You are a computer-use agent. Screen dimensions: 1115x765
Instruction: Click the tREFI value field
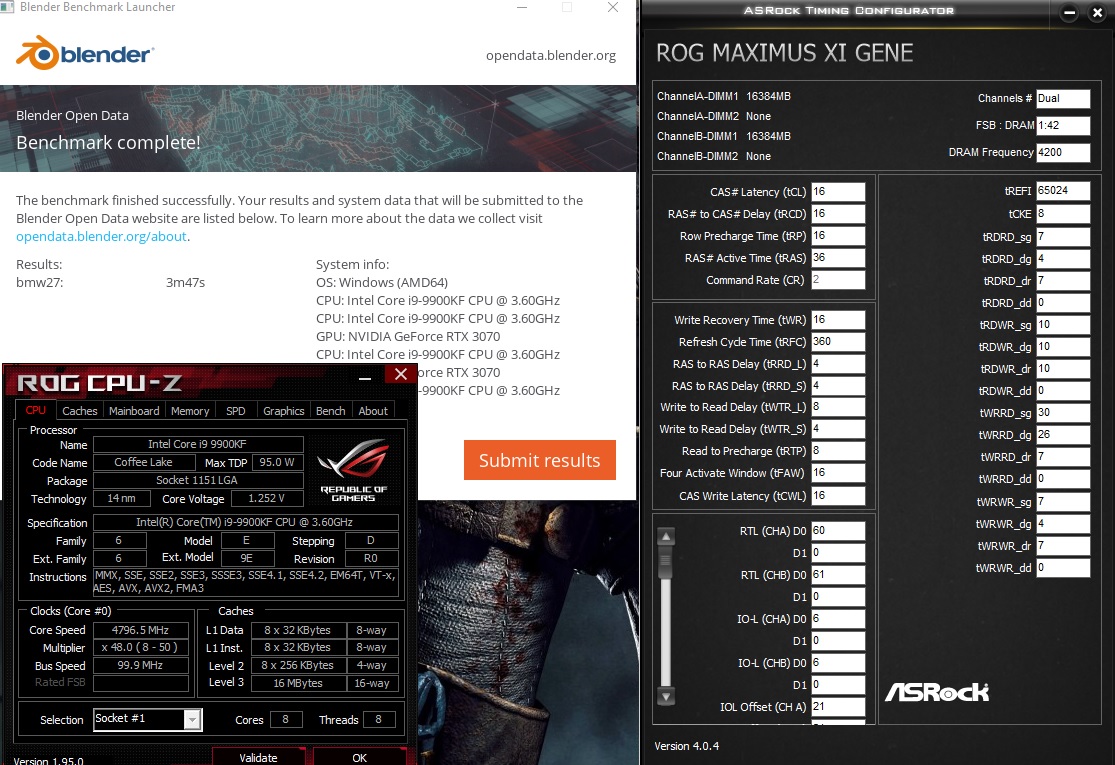1062,191
